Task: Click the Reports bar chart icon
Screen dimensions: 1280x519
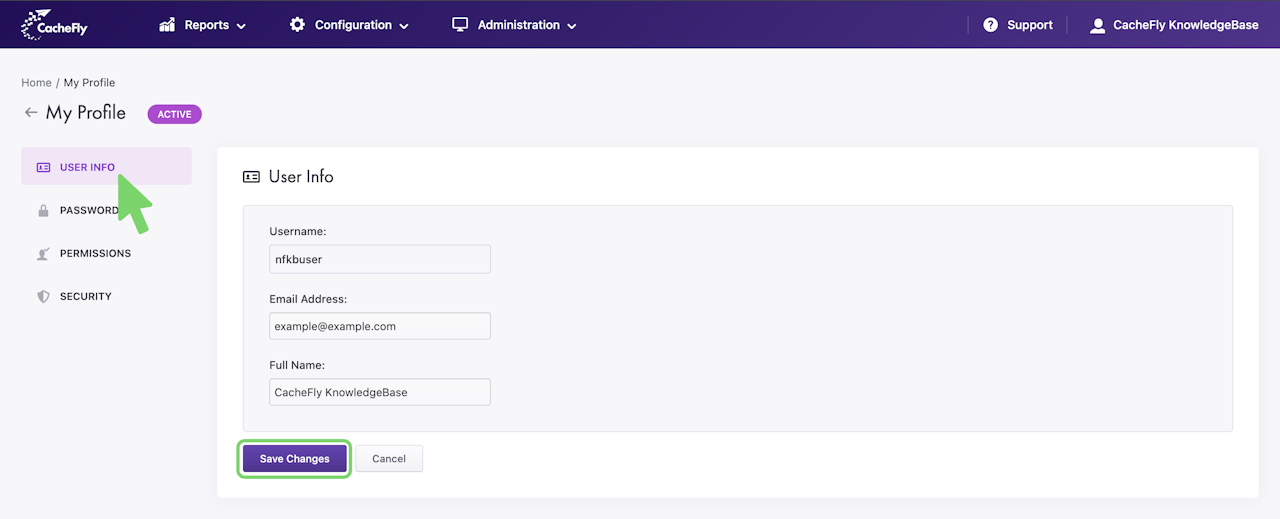Action: coord(167,24)
